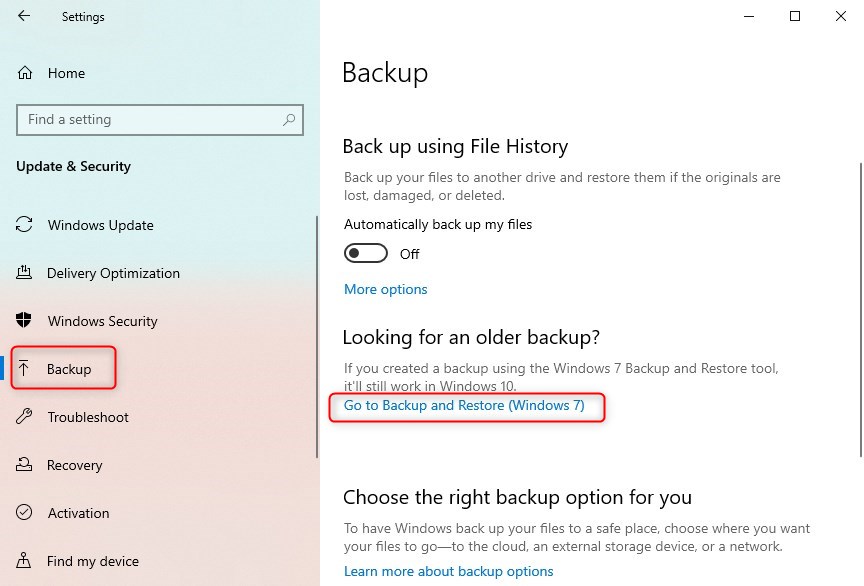This screenshot has height=586, width=864.
Task: Click the Activation checkmark icon
Action: click(26, 513)
